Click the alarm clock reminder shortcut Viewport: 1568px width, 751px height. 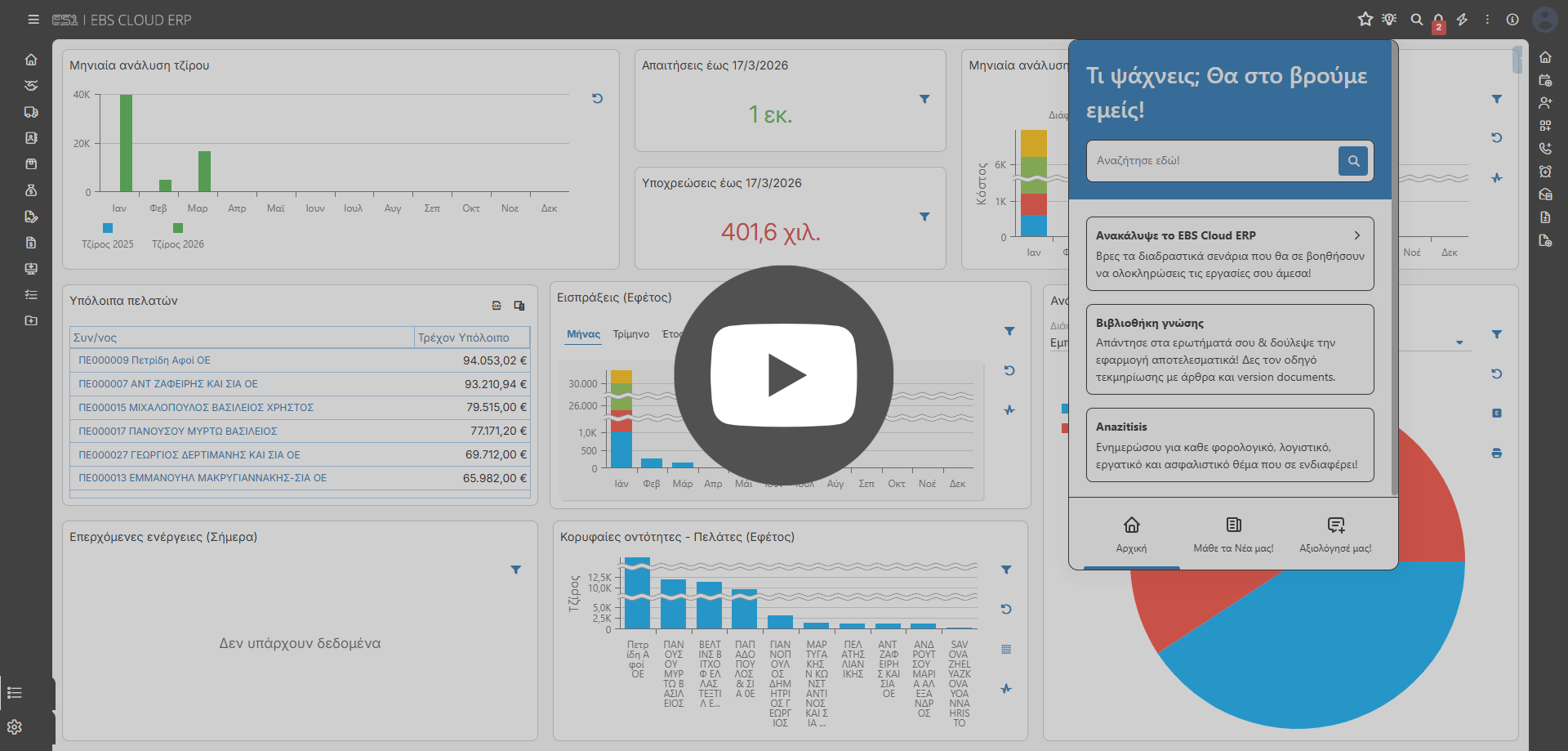tap(1545, 172)
